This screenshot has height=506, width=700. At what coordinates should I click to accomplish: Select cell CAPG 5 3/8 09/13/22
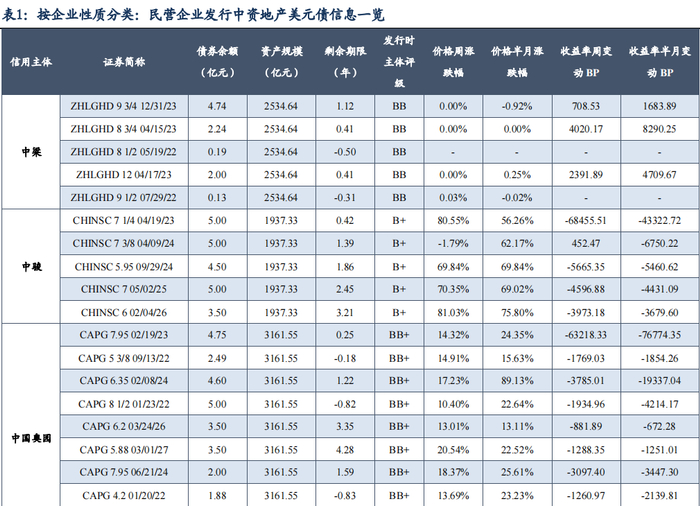point(124,358)
